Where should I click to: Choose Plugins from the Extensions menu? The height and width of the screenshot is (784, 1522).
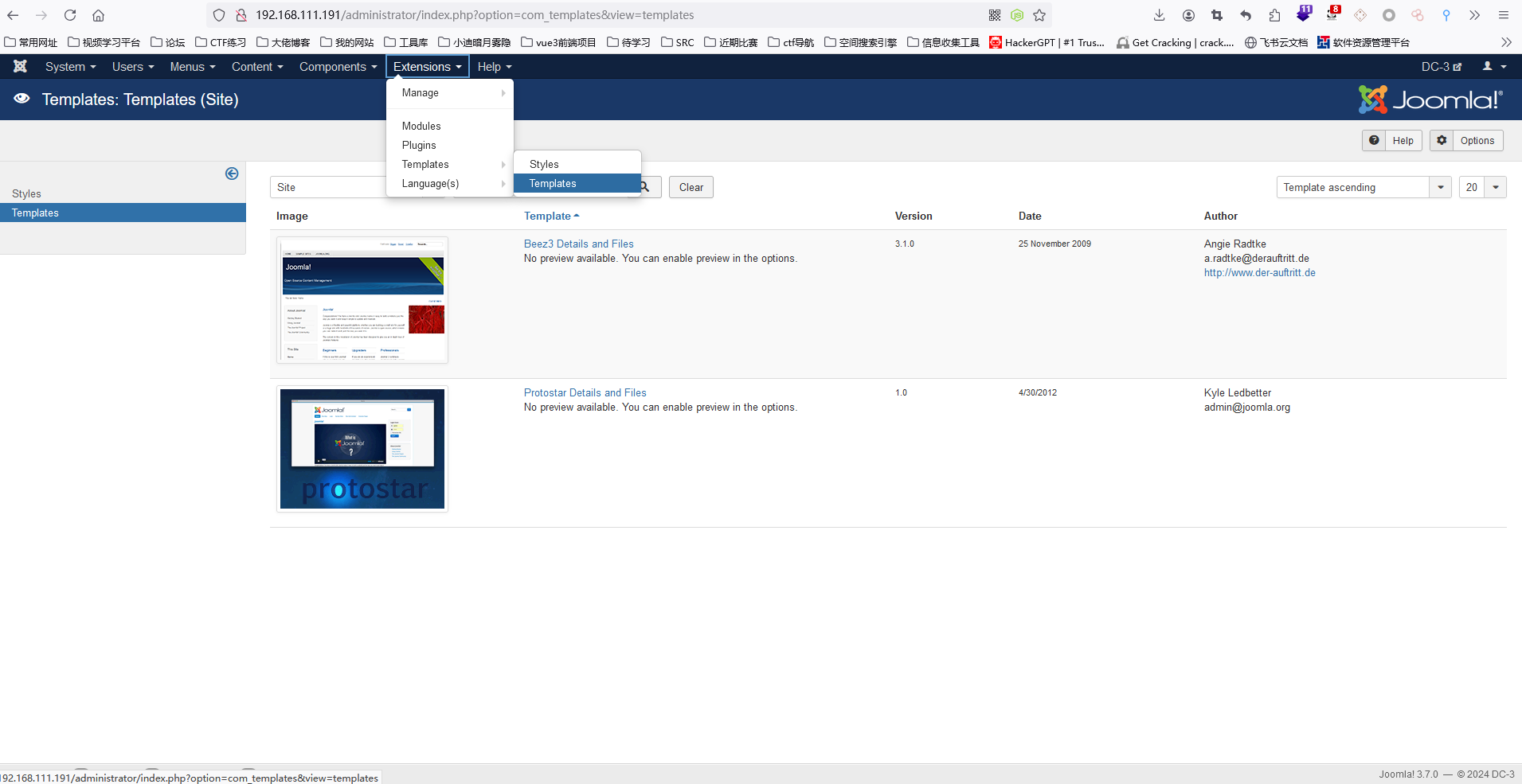point(419,146)
